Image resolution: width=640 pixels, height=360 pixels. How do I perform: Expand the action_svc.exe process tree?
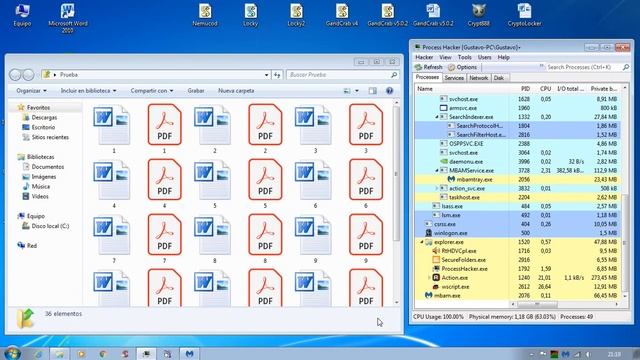pos(437,189)
